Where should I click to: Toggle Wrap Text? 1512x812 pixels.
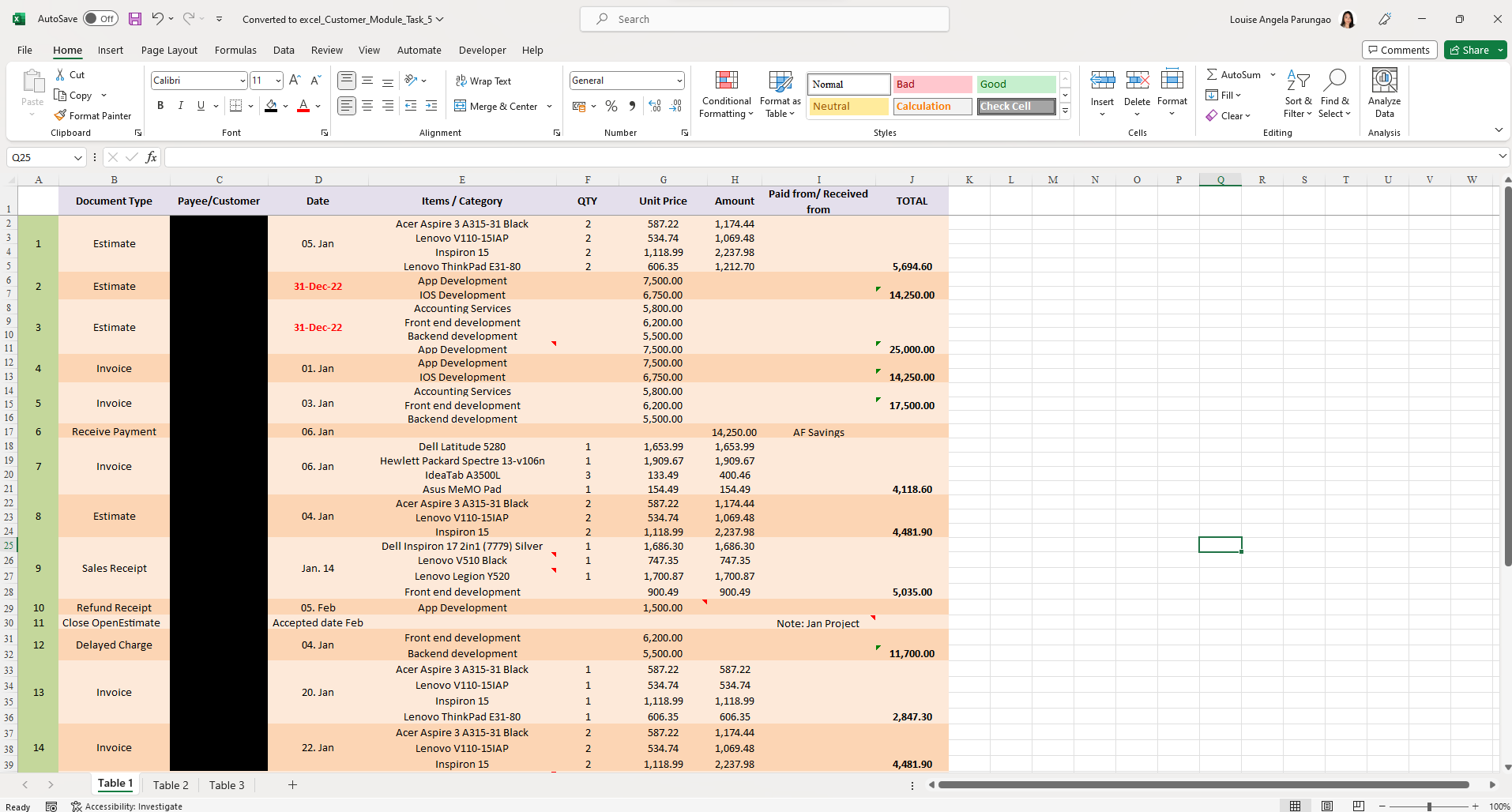click(x=483, y=81)
